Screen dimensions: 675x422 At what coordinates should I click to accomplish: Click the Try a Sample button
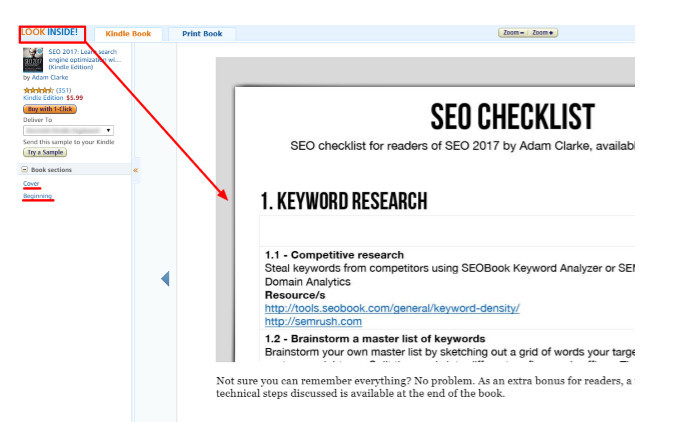point(45,152)
